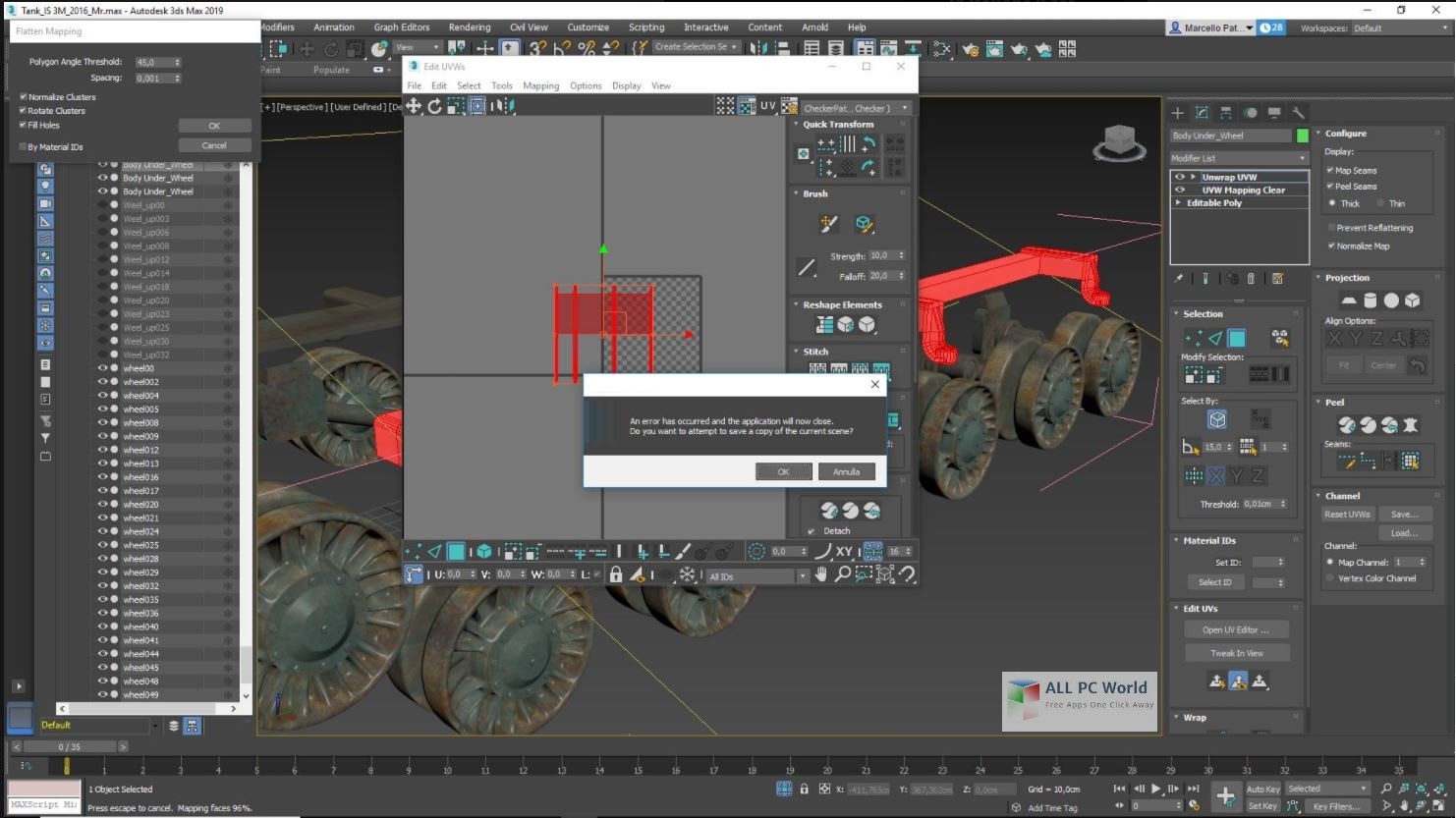Enable By Material IDs checkbox
The width and height of the screenshot is (1456, 818).
(x=23, y=146)
